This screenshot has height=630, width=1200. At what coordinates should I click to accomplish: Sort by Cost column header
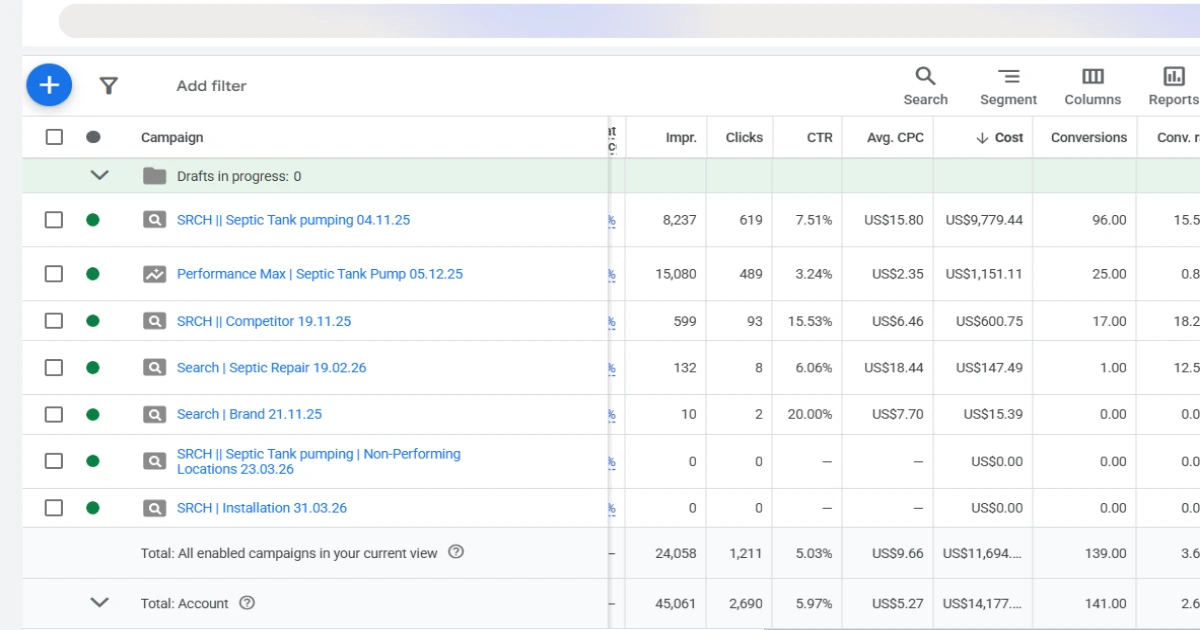(1000, 138)
